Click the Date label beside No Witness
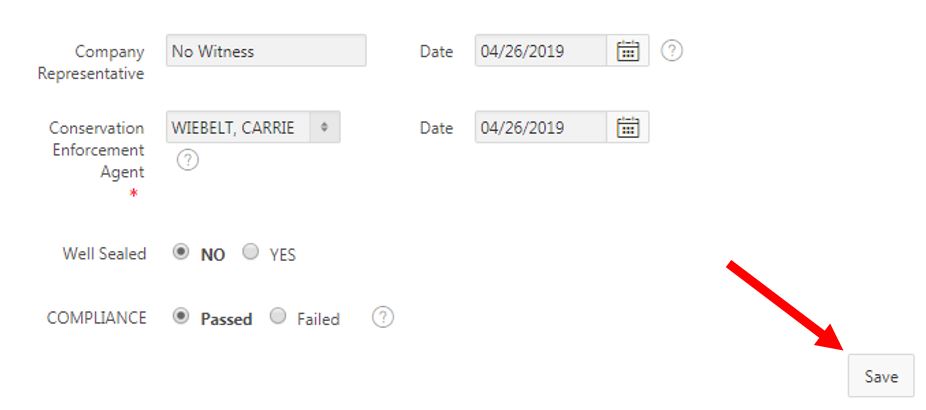The height and width of the screenshot is (410, 926). 436,52
